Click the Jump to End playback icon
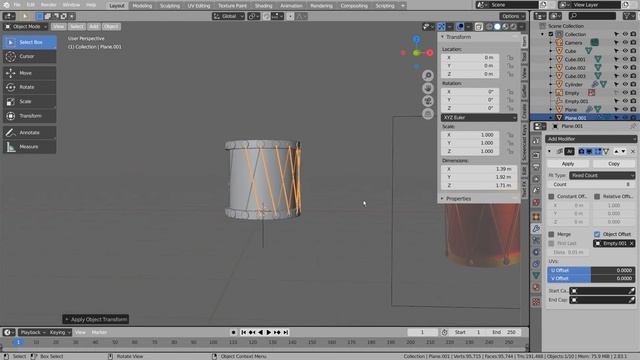Image resolution: width=640 pixels, height=360 pixels. (x=286, y=332)
